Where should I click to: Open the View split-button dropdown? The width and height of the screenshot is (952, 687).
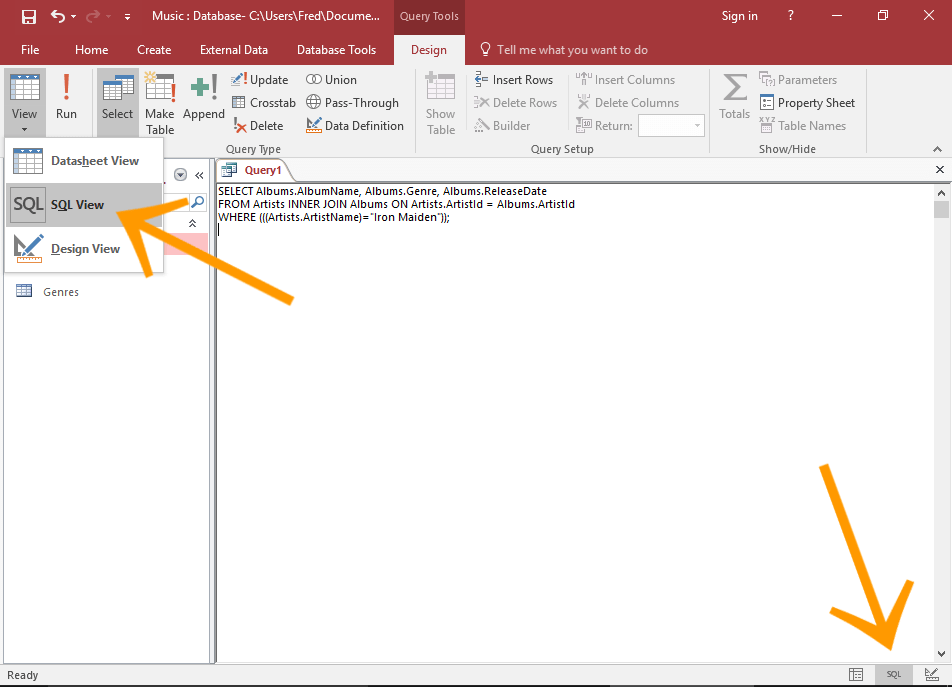click(x=24, y=131)
